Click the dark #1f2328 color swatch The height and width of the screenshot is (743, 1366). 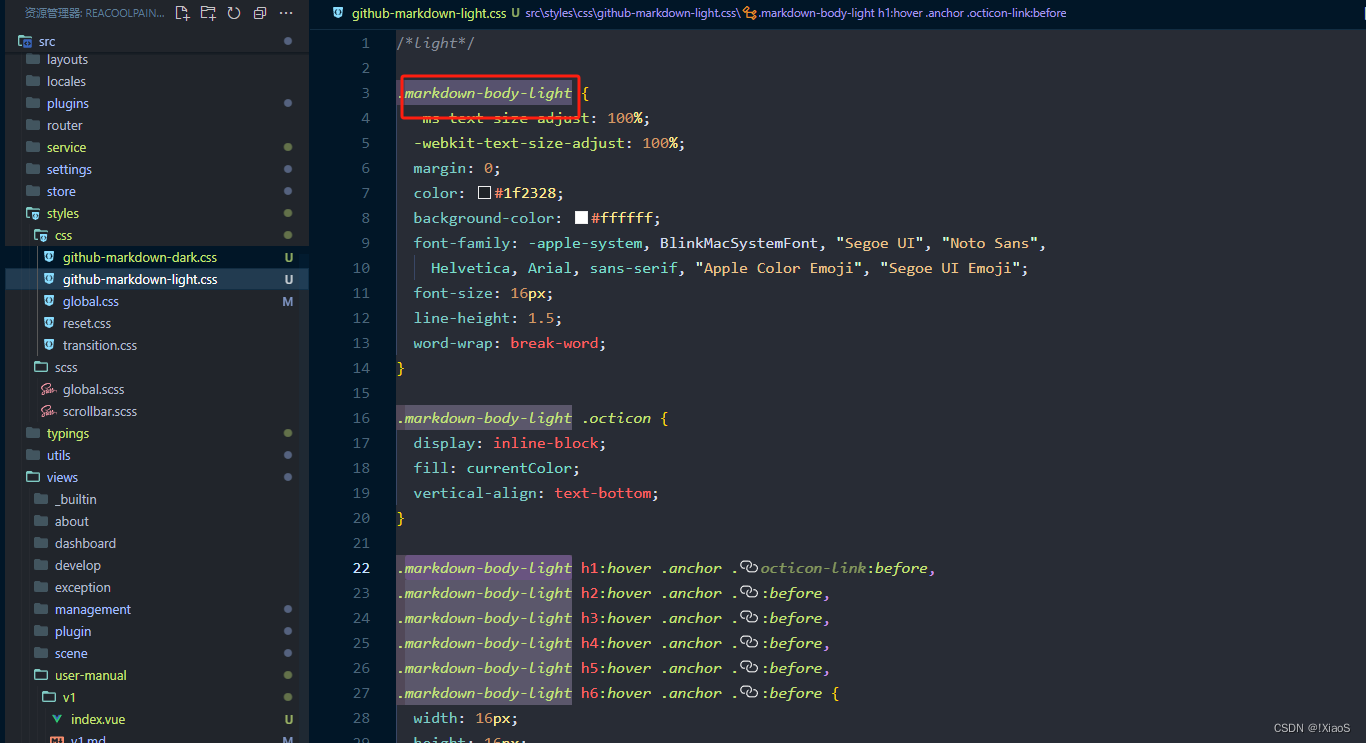[x=483, y=192]
